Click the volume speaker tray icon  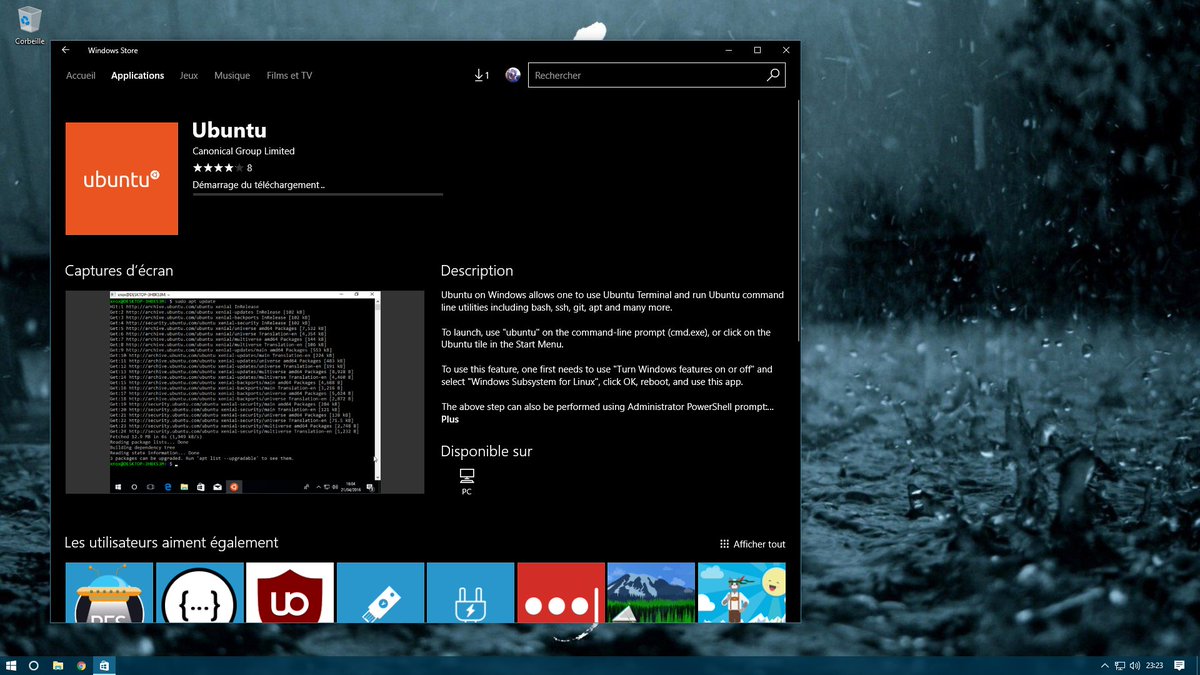(1135, 665)
